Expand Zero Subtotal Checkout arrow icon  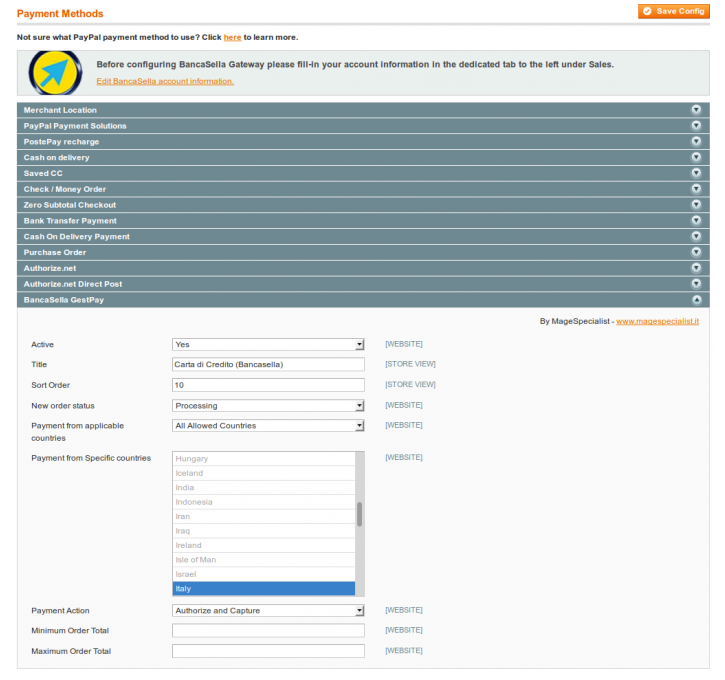pos(696,204)
